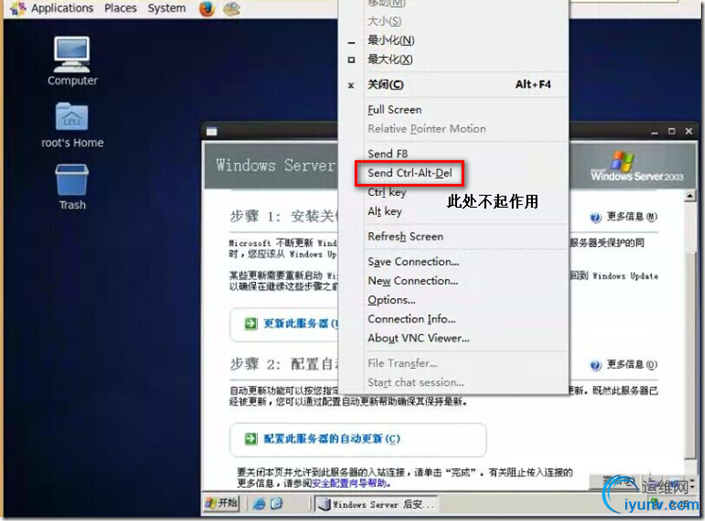
Task: Maximize the VNC viewer window
Action: pos(672,131)
